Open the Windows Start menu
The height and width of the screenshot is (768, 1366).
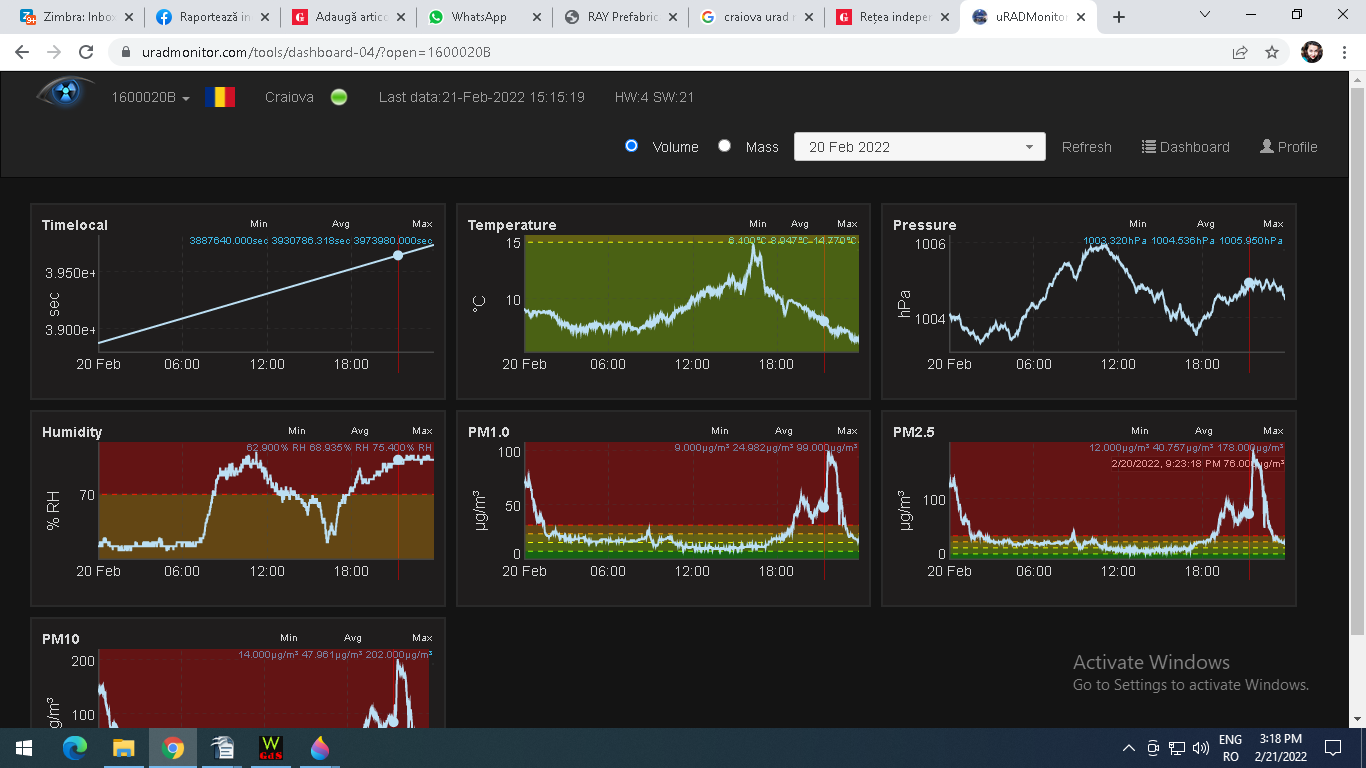[23, 747]
